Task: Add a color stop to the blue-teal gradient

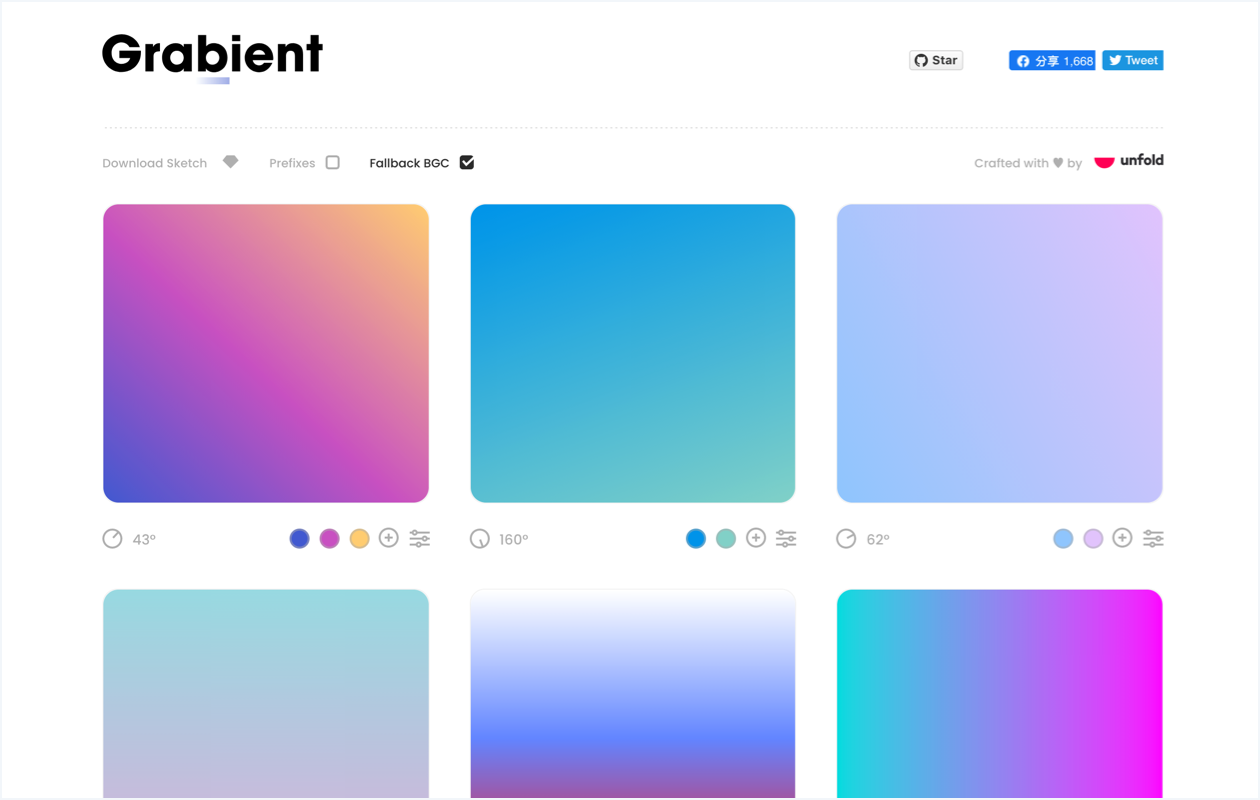Action: pos(756,538)
